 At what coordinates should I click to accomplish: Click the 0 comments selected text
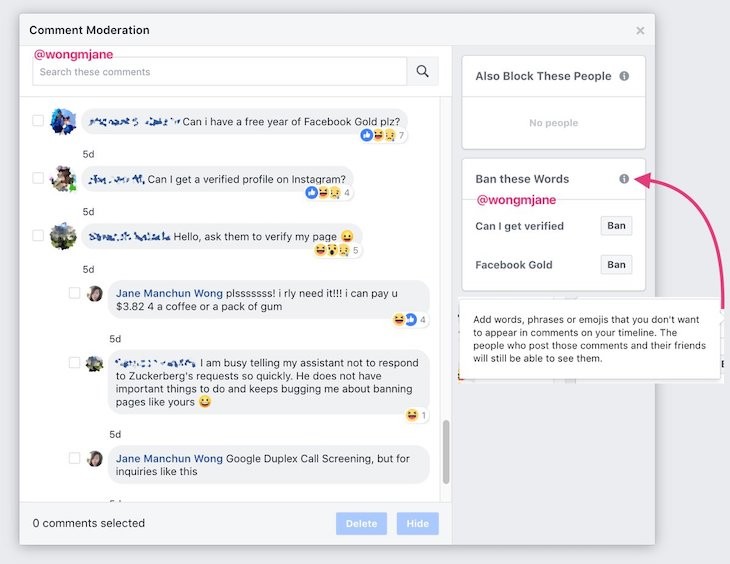click(88, 523)
